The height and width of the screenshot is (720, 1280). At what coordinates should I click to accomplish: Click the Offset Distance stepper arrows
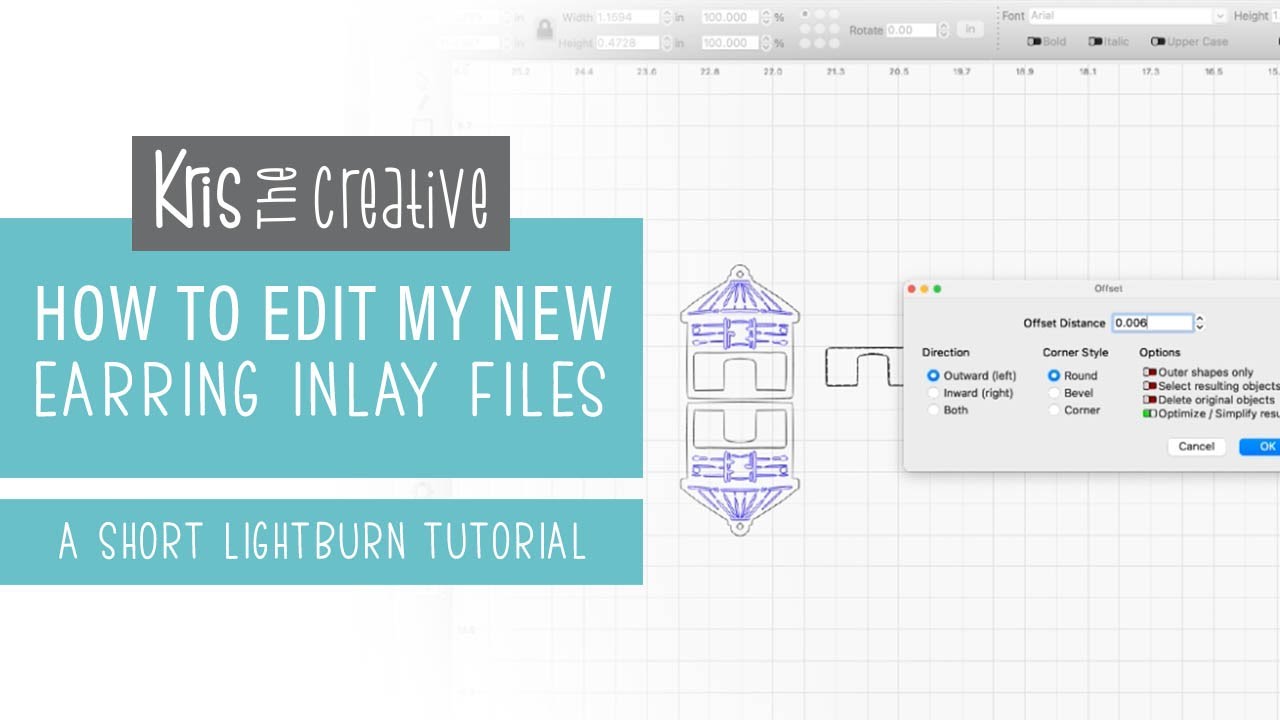coord(1200,323)
